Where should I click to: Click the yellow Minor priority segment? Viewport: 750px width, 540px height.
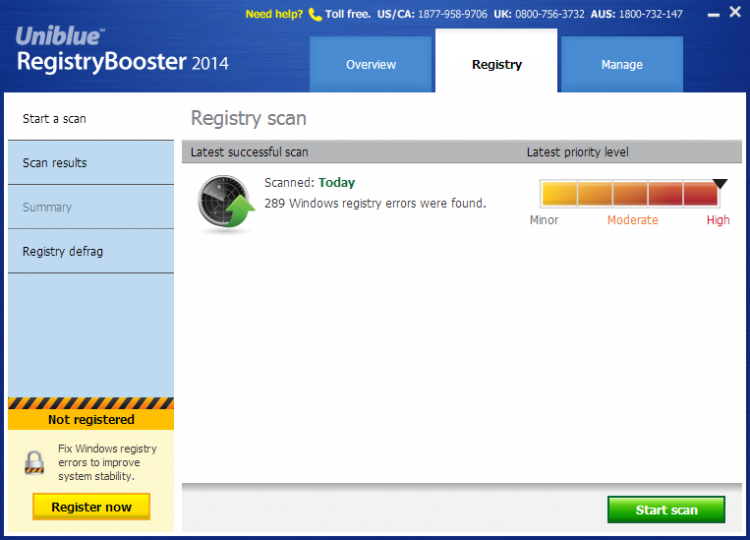pos(559,194)
